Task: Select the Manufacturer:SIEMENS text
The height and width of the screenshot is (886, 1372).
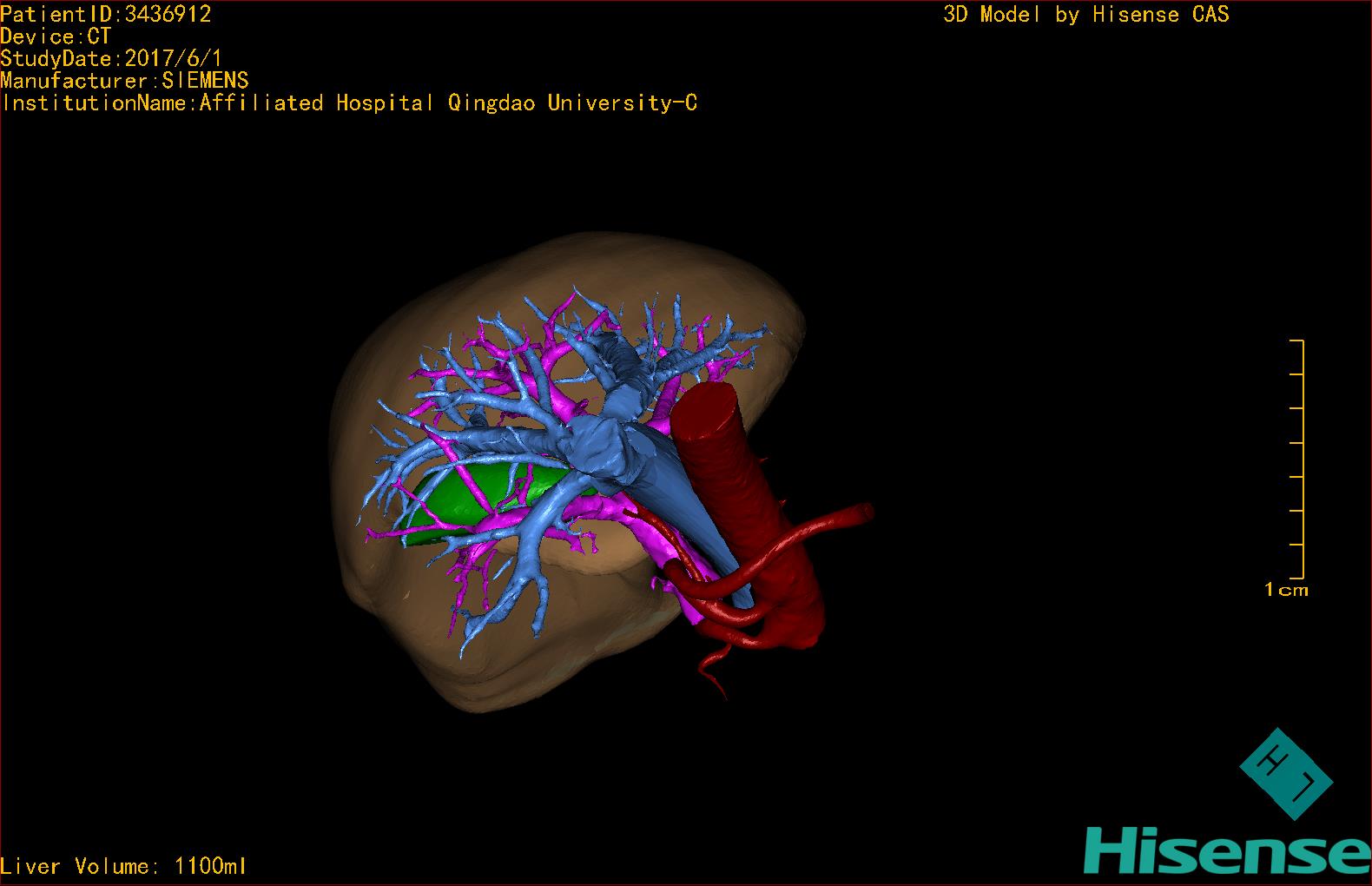Action: click(x=124, y=81)
